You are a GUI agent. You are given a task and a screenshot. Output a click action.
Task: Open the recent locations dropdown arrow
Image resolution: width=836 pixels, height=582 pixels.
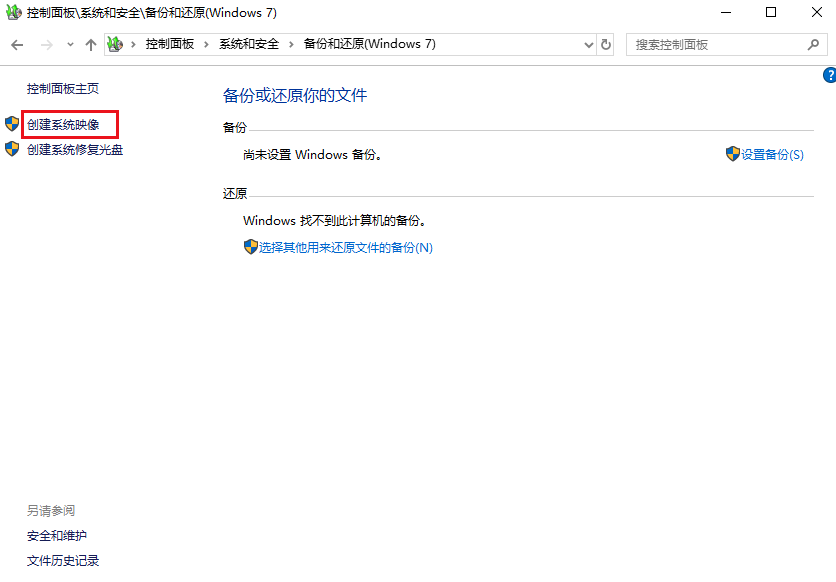coord(70,45)
